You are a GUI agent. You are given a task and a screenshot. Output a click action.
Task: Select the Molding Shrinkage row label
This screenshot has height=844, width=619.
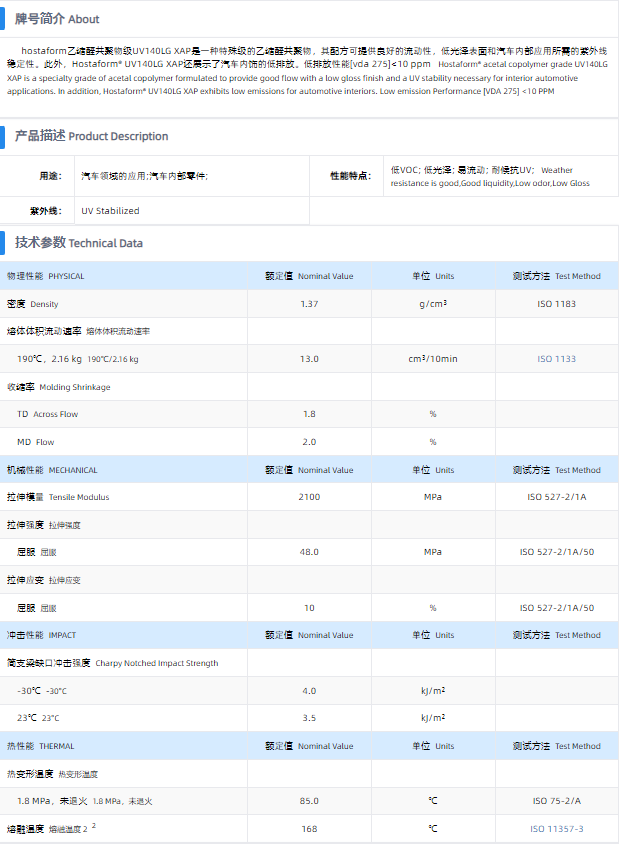point(58,387)
